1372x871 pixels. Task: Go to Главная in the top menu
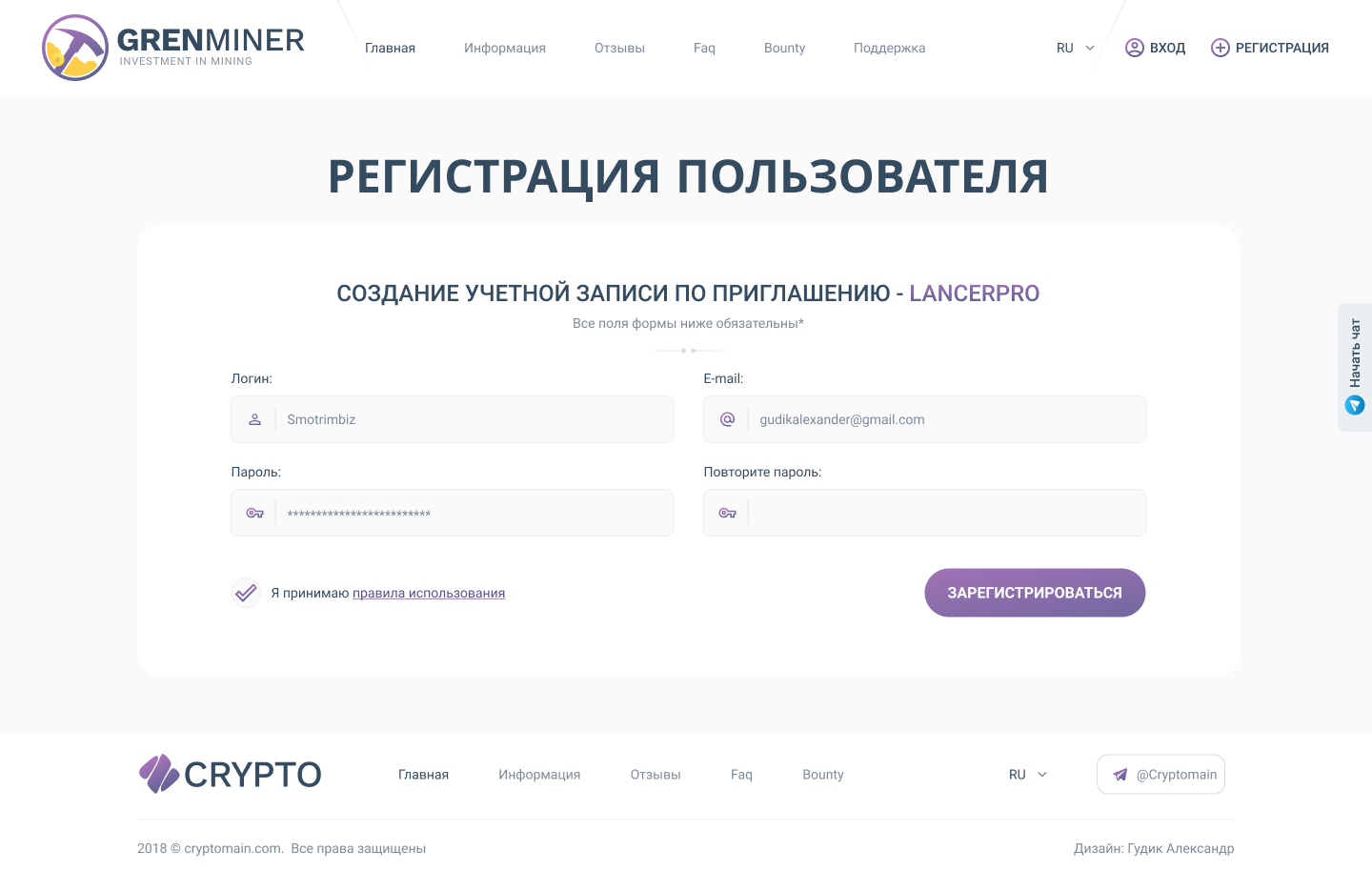390,48
